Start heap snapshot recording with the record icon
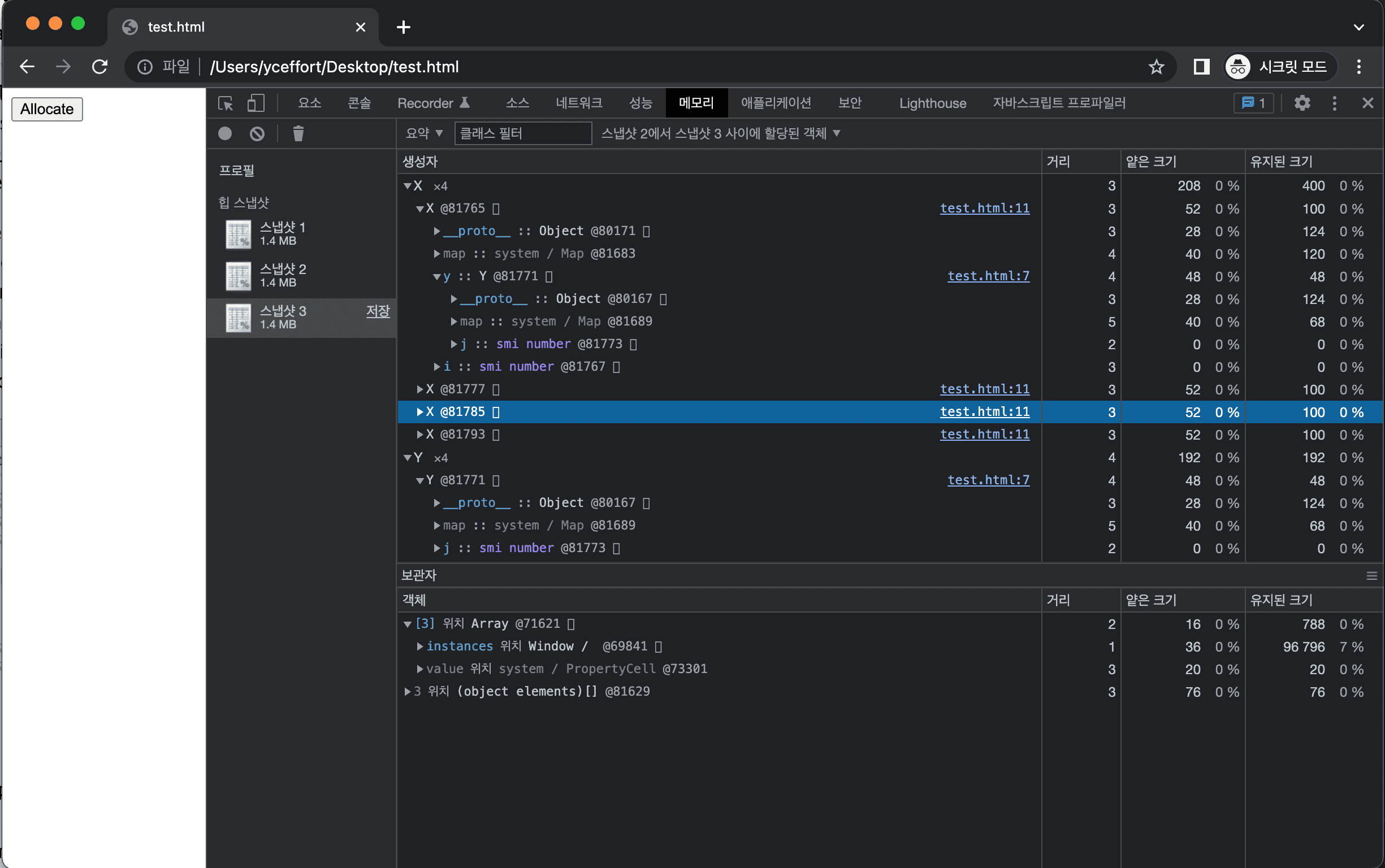The image size is (1385, 868). (224, 133)
